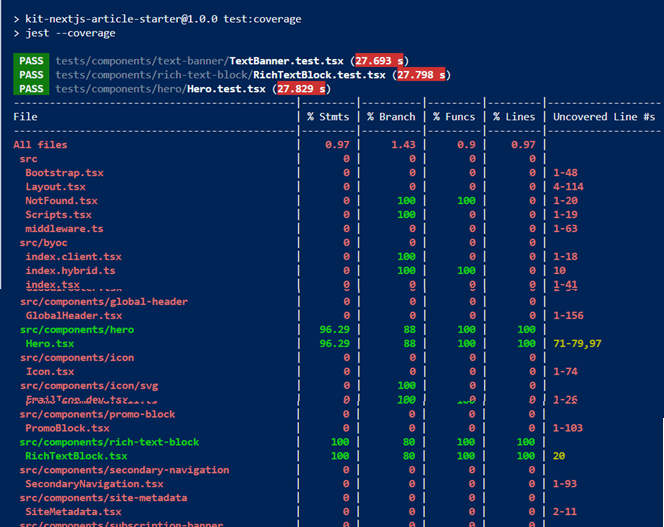Click the GlobalHeader.tsx file entry

(73, 316)
